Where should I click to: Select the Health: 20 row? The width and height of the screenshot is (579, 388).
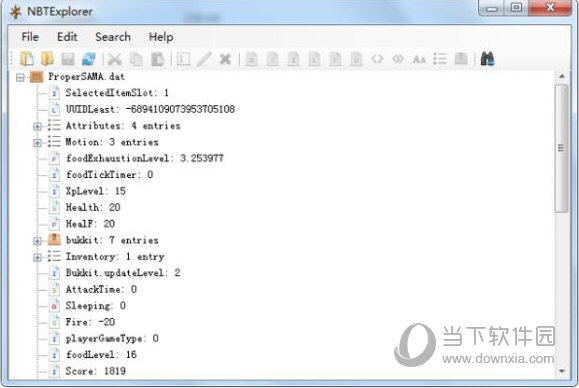(x=93, y=207)
